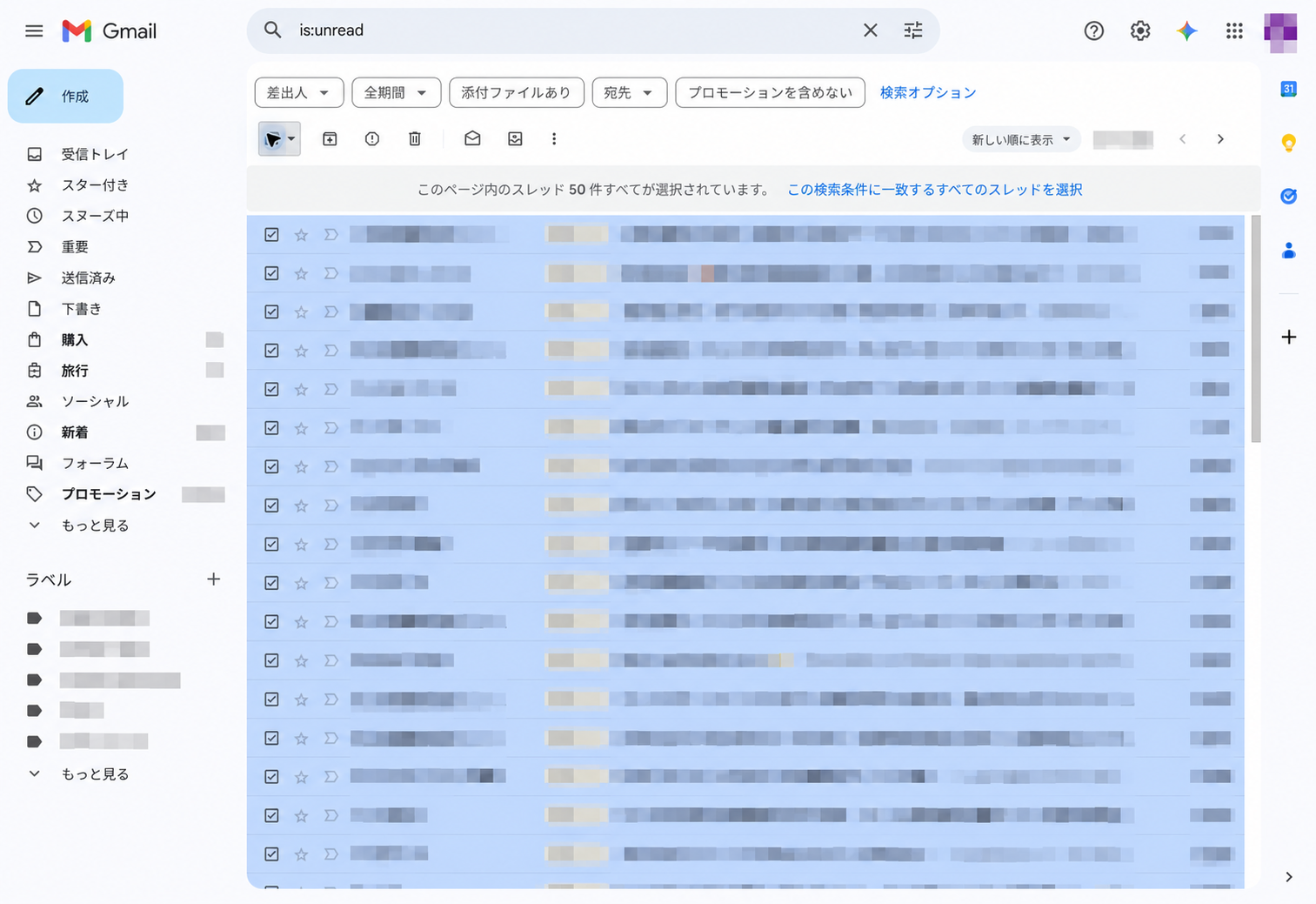Open the 差出人 filter dropdown

point(299,92)
